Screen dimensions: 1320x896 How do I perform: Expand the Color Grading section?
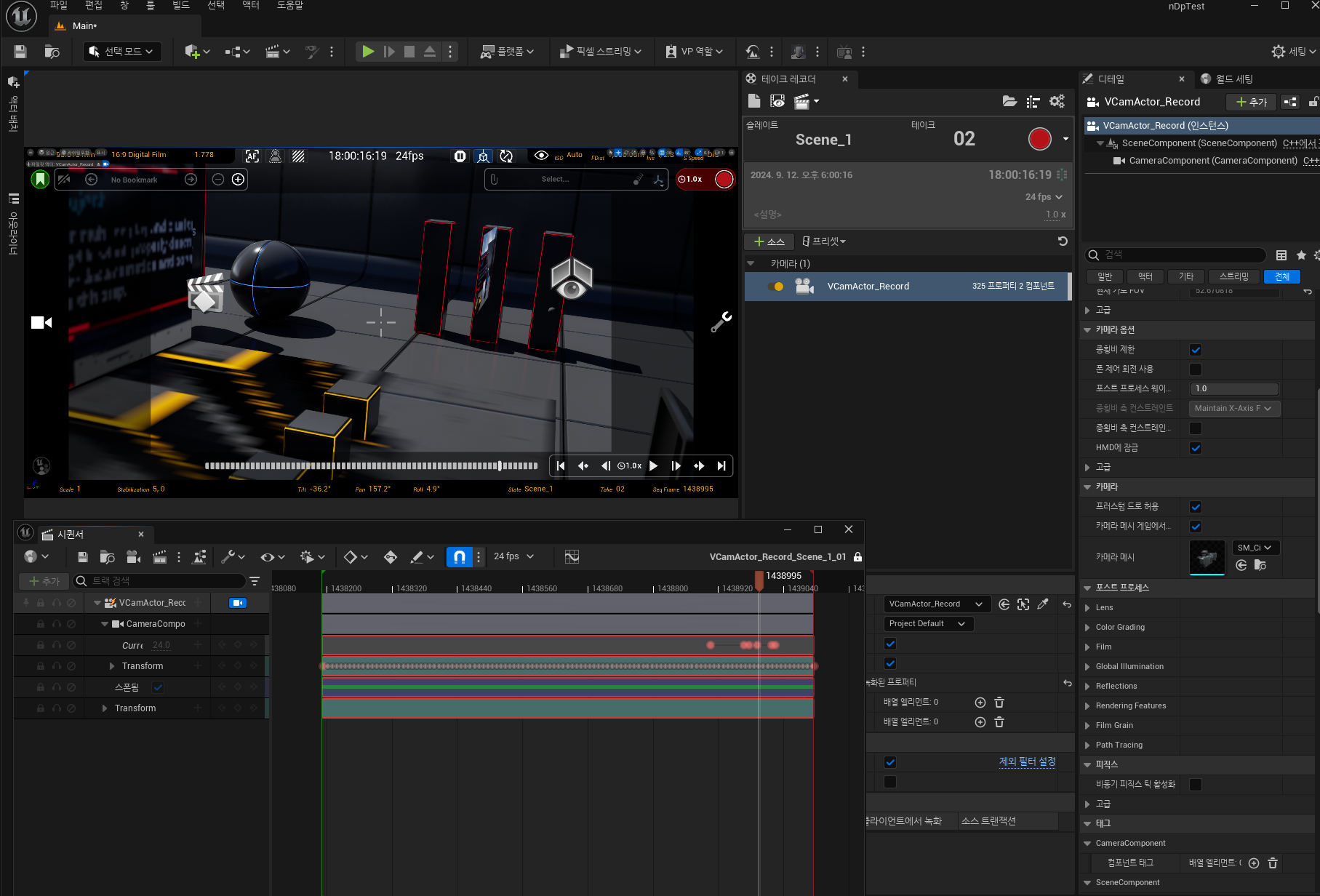(x=1087, y=628)
